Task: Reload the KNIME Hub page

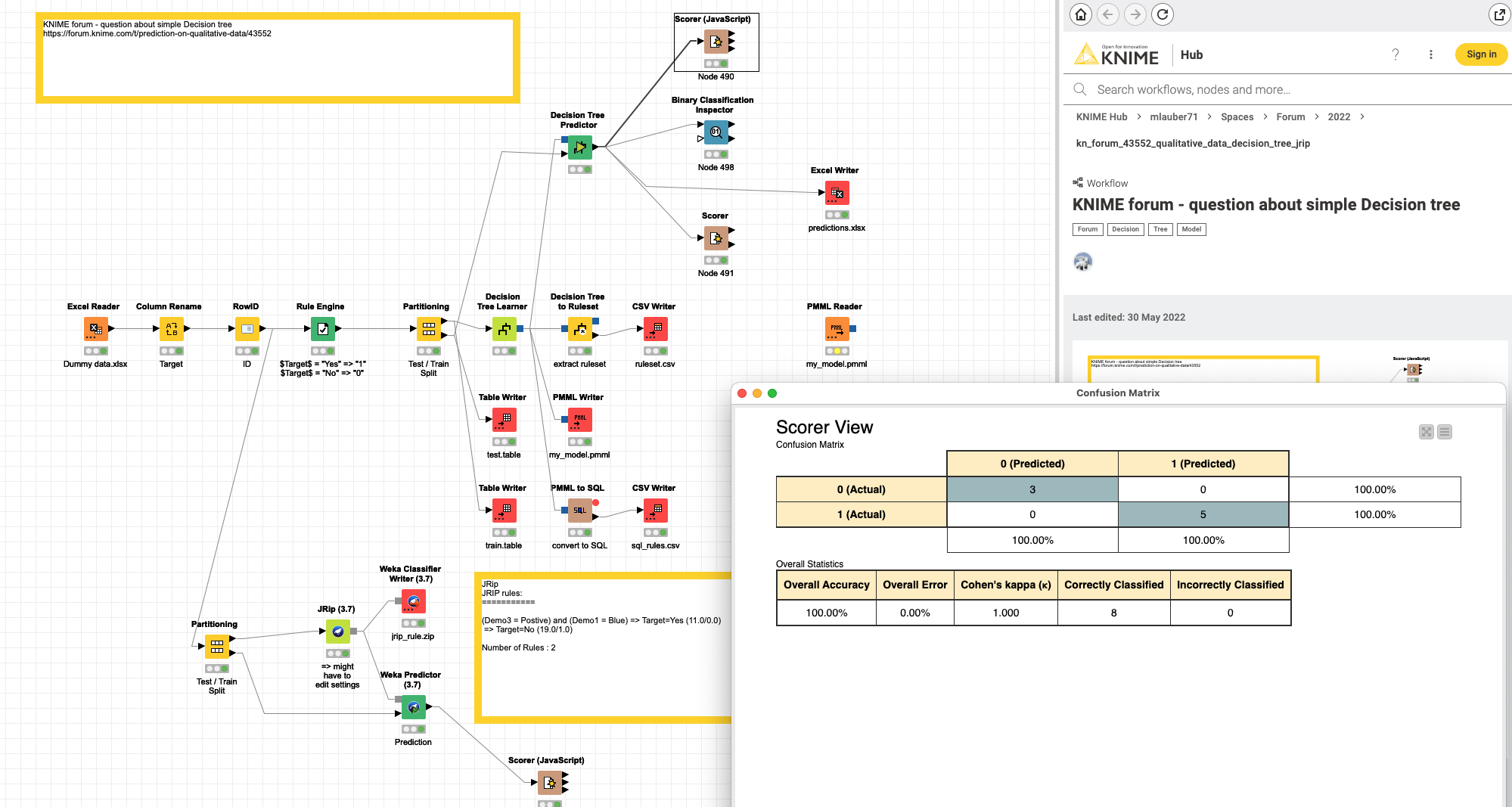Action: [x=1163, y=14]
